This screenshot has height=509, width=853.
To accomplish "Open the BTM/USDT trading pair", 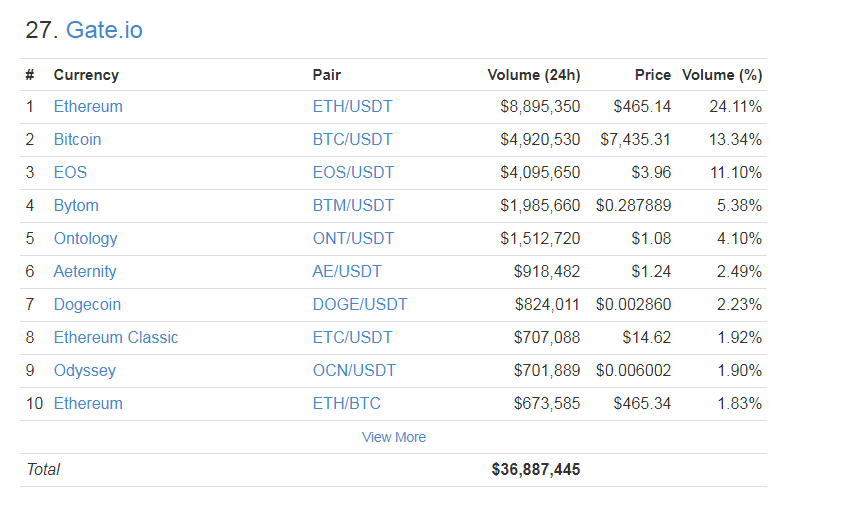I will click(353, 205).
